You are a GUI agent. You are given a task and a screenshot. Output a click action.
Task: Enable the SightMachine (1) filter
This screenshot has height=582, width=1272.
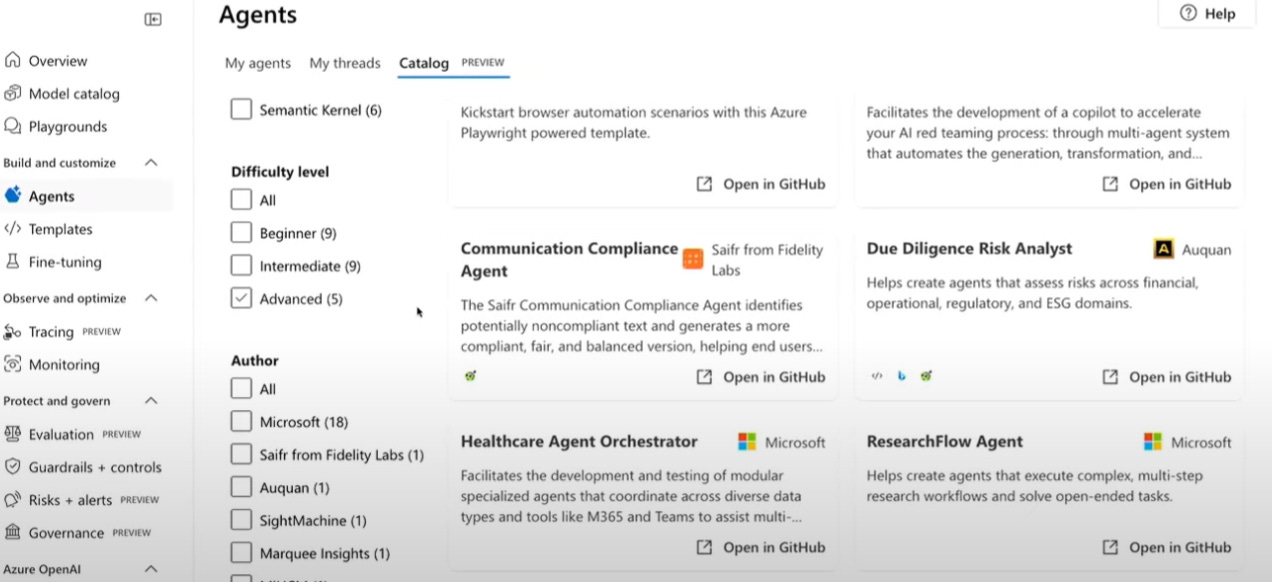click(x=241, y=521)
